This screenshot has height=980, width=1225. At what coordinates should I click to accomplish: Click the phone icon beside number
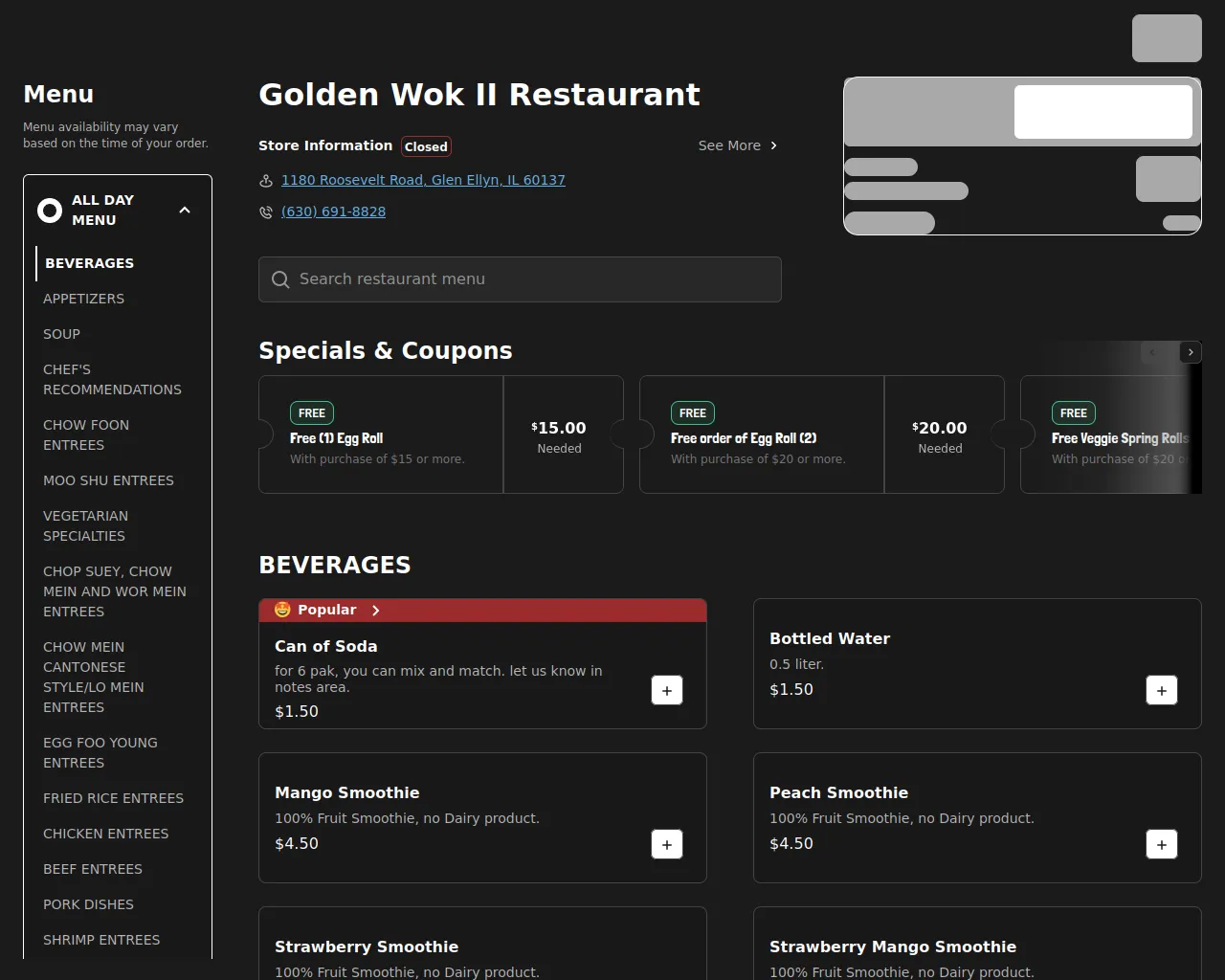266,212
